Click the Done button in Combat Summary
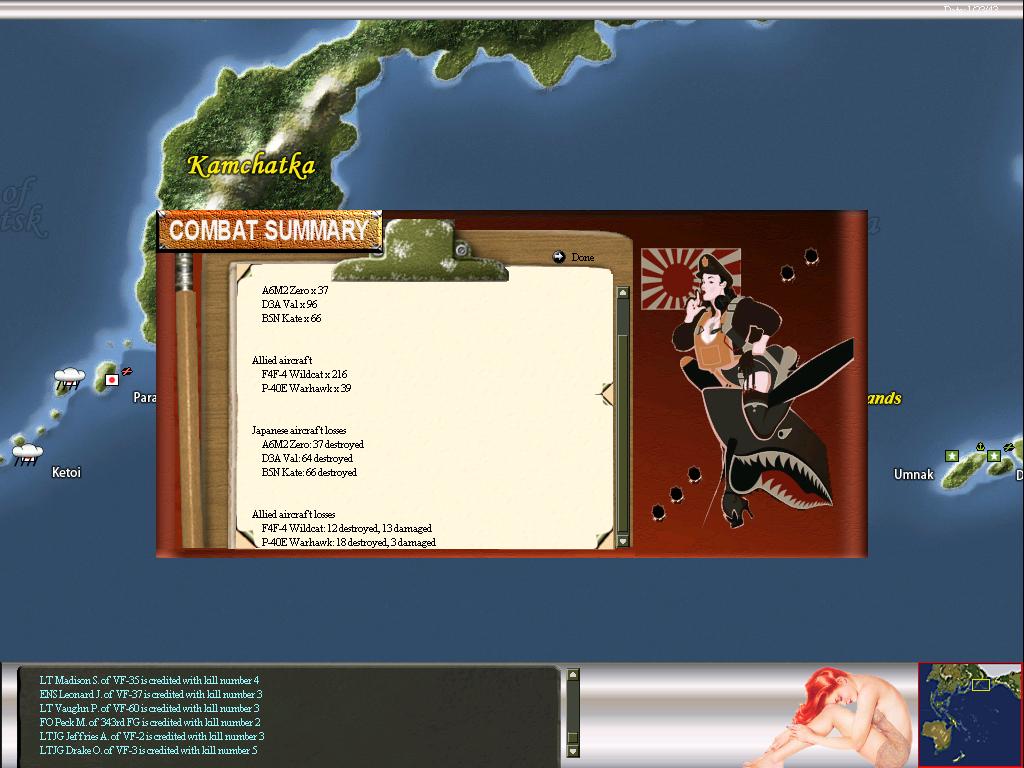 pyautogui.click(x=582, y=257)
